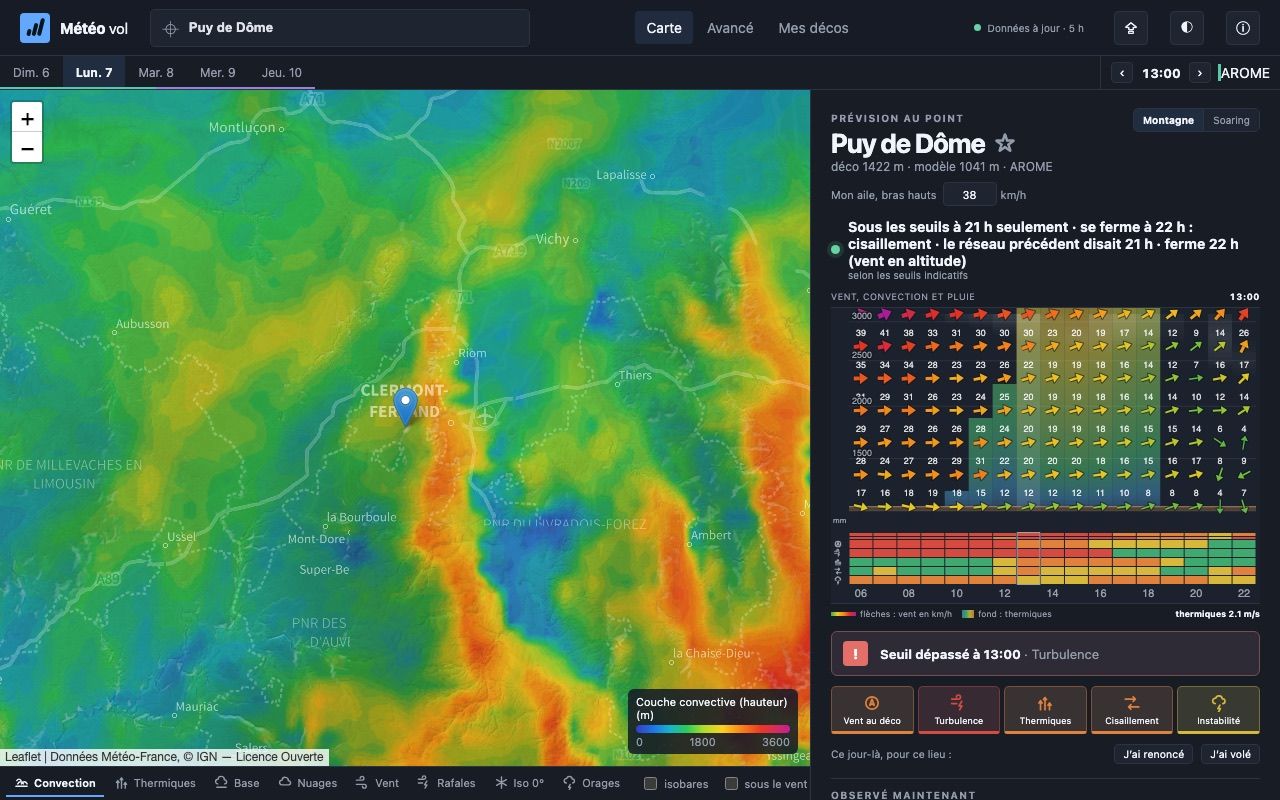The image size is (1280, 800).
Task: Click the J'ai renoncé button
Action: pos(1153,754)
